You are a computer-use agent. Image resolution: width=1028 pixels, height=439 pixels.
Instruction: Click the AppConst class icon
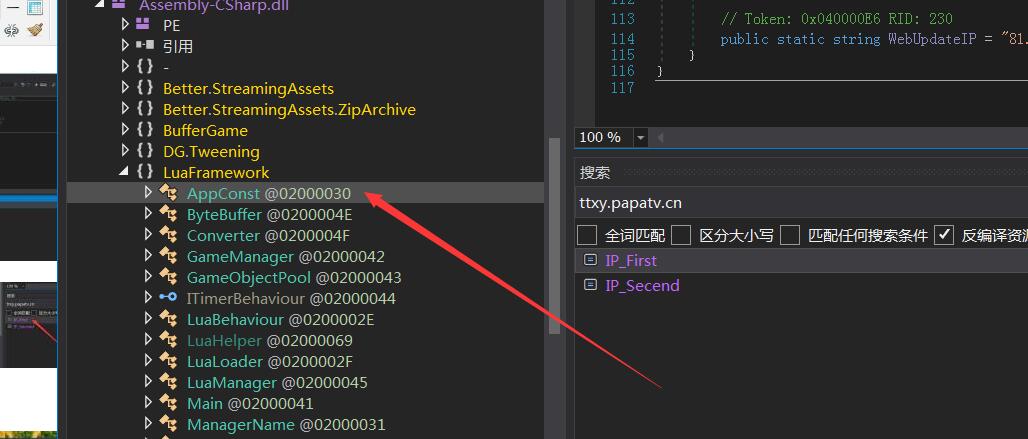click(169, 194)
